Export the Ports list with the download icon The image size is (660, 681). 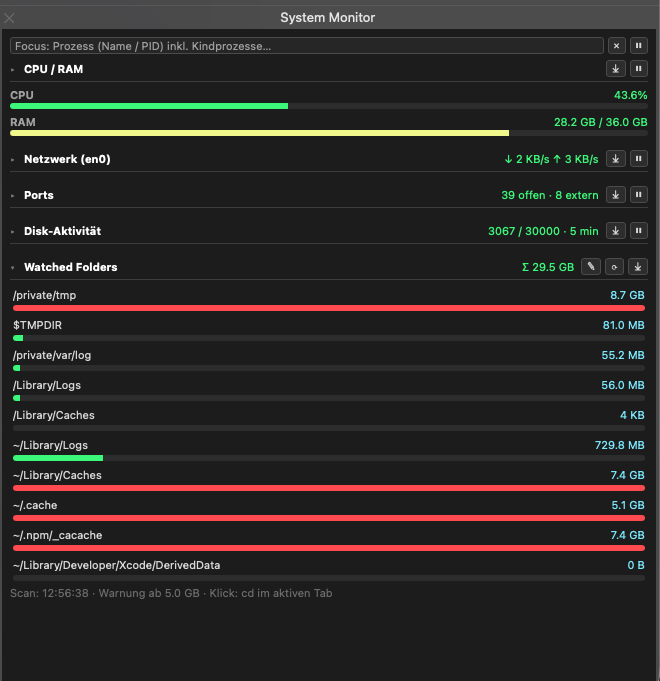[x=616, y=195]
